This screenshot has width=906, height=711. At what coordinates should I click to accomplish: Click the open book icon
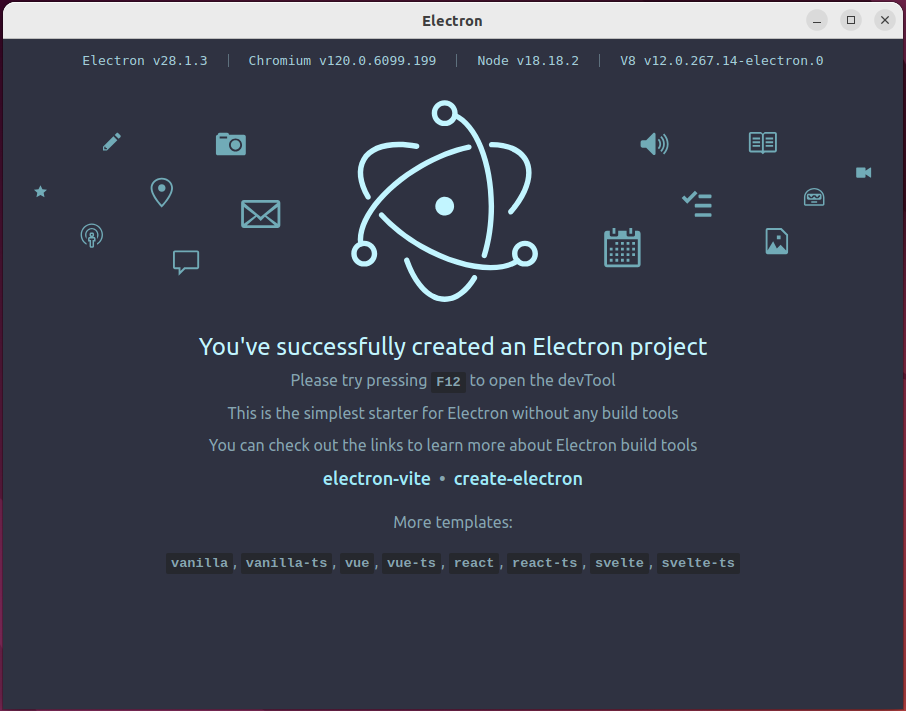tap(762, 143)
